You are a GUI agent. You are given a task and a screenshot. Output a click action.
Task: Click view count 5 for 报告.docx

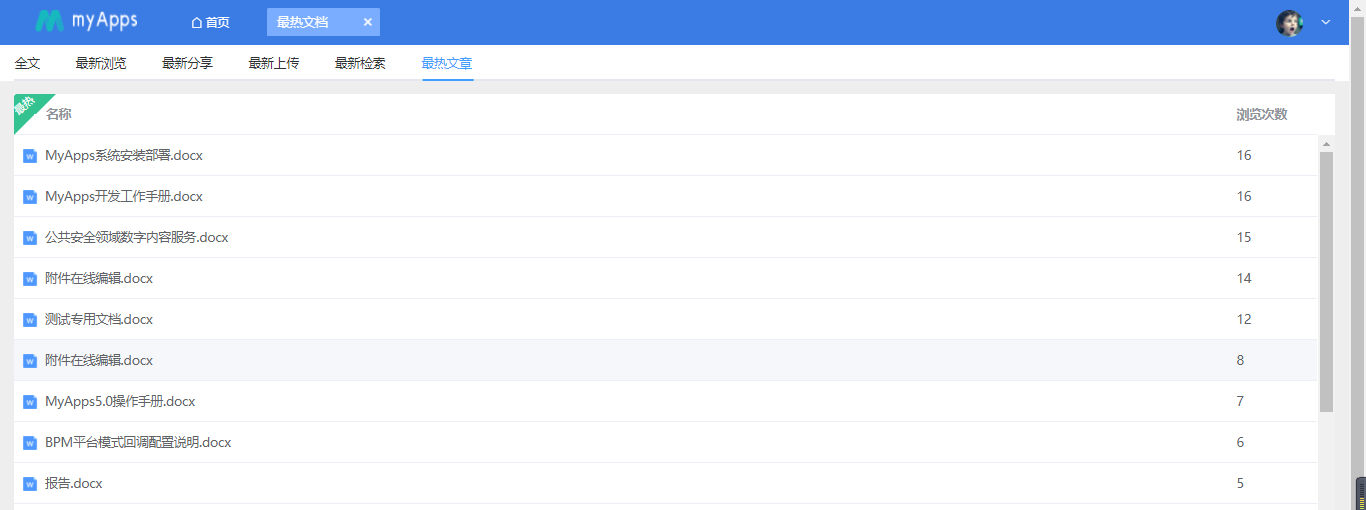pyautogui.click(x=1240, y=483)
